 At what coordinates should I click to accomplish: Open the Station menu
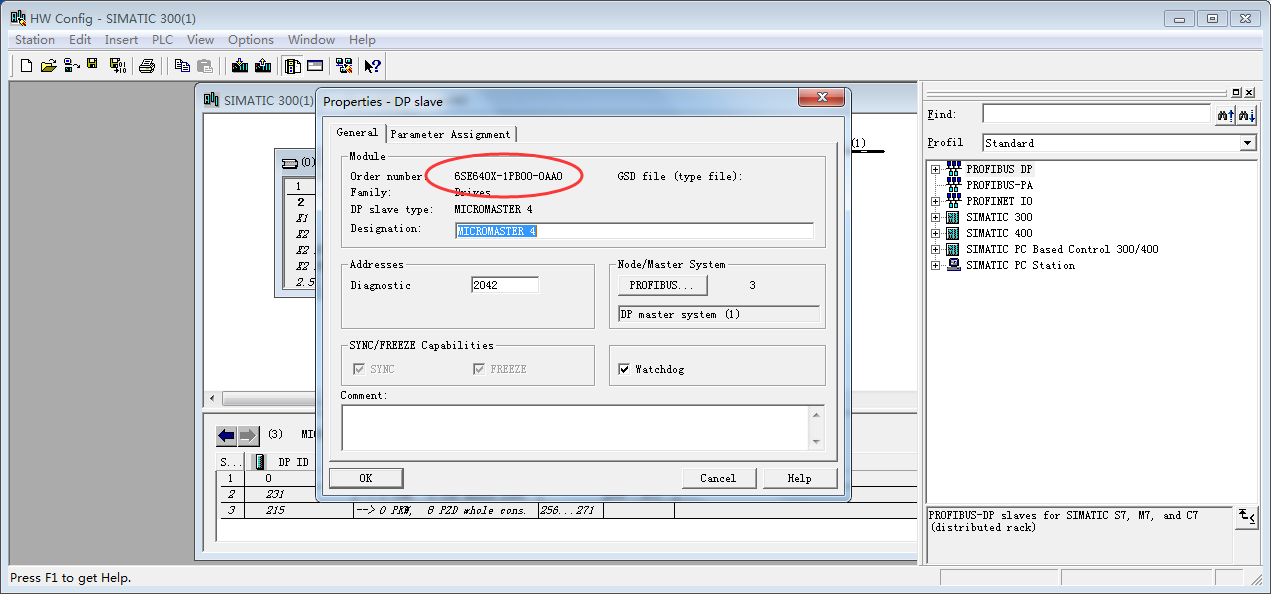pyautogui.click(x=35, y=40)
